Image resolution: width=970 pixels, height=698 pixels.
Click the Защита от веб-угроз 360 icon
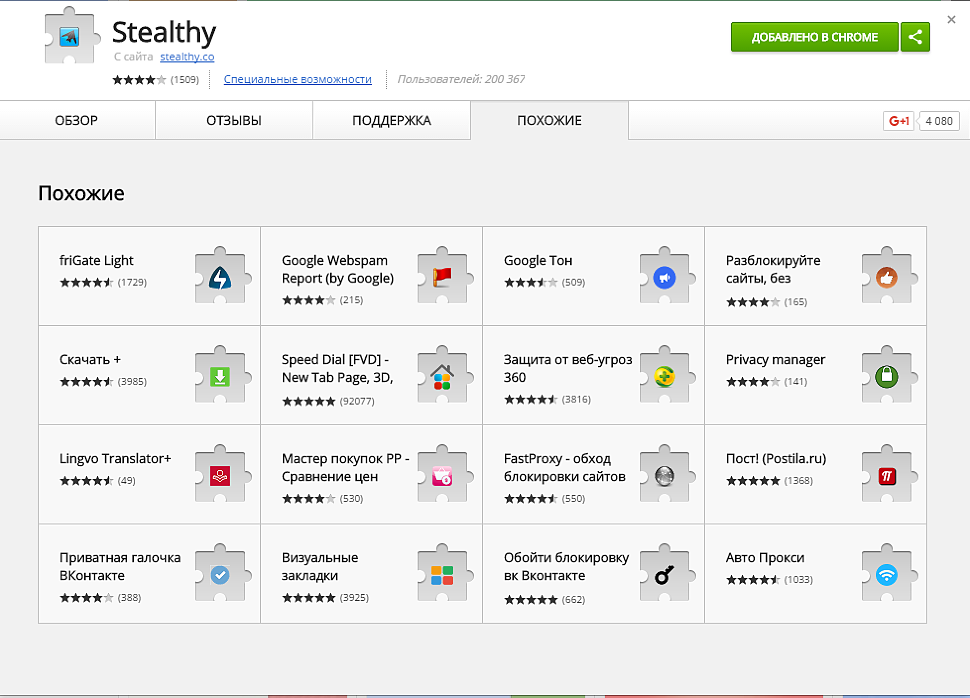pyautogui.click(x=665, y=376)
